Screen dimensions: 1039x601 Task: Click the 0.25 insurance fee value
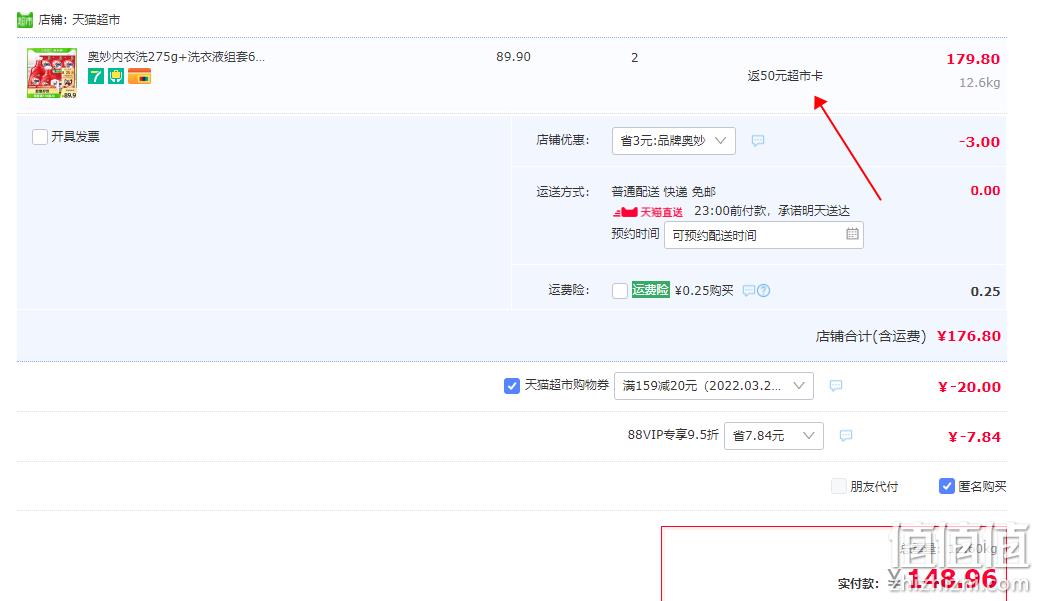(x=985, y=292)
